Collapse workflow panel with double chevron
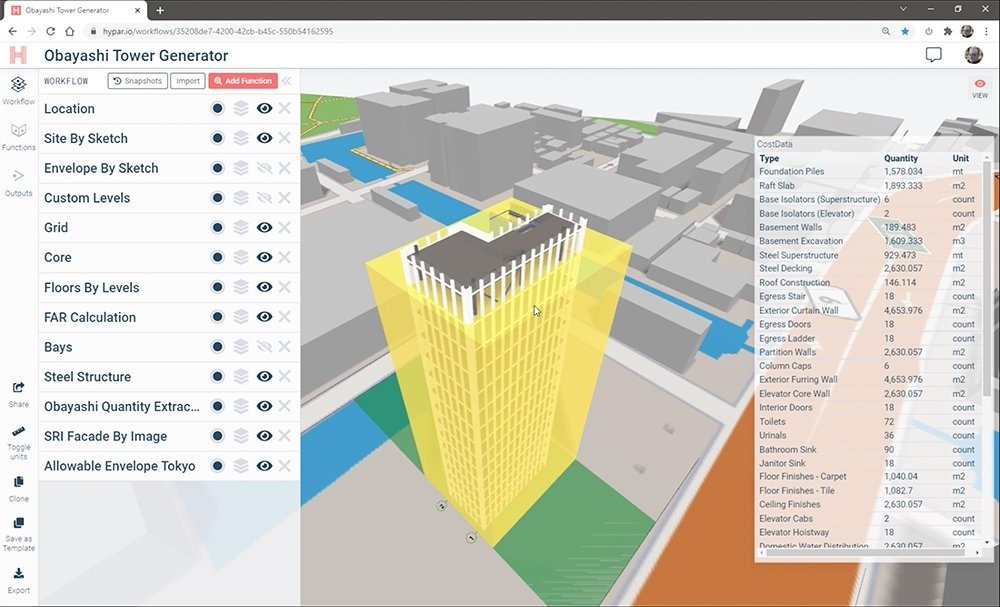This screenshot has height=607, width=1000. pos(287,81)
